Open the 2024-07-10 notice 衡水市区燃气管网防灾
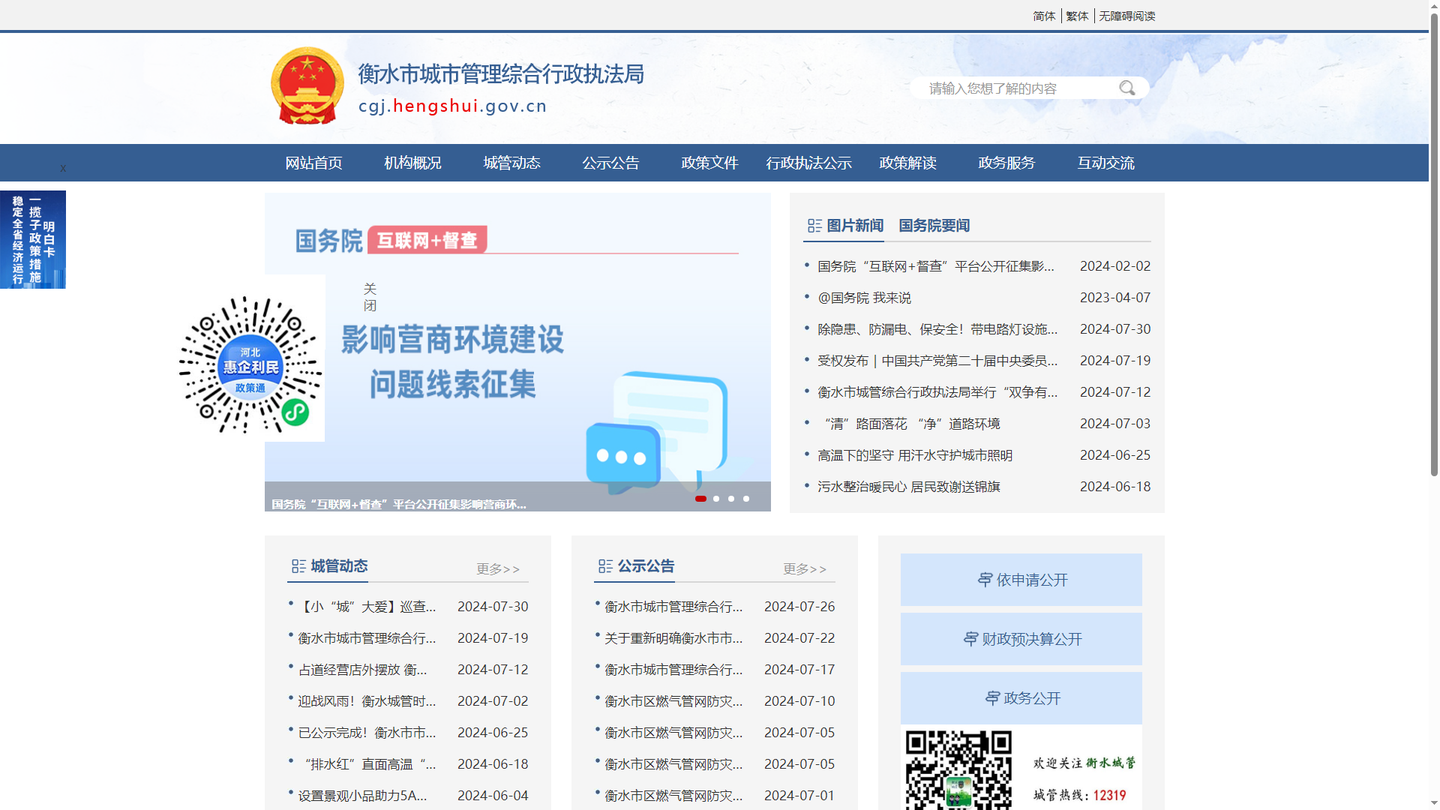Viewport: 1440px width, 810px height. [x=674, y=701]
